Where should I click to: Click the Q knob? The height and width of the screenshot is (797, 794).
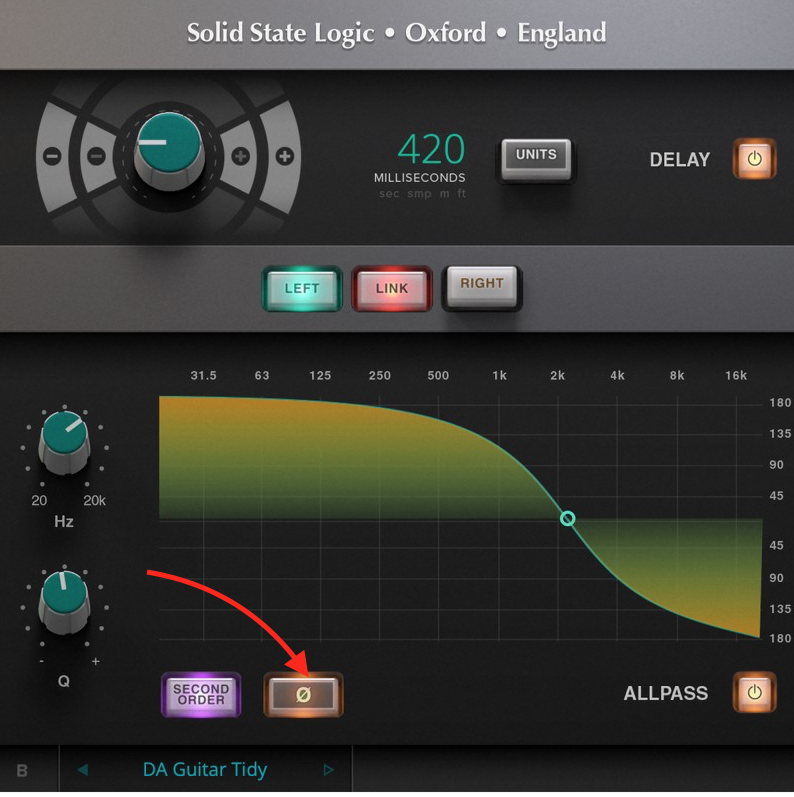click(65, 601)
